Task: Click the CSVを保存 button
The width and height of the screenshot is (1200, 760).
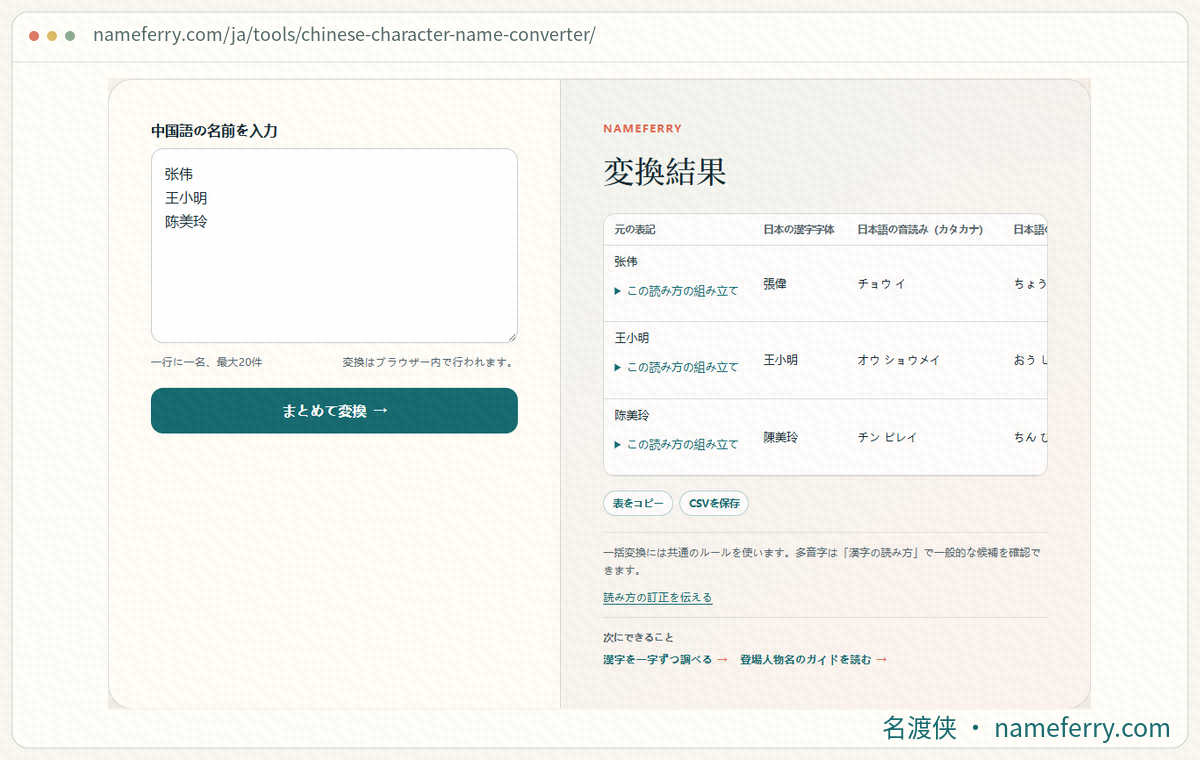Action: (714, 503)
